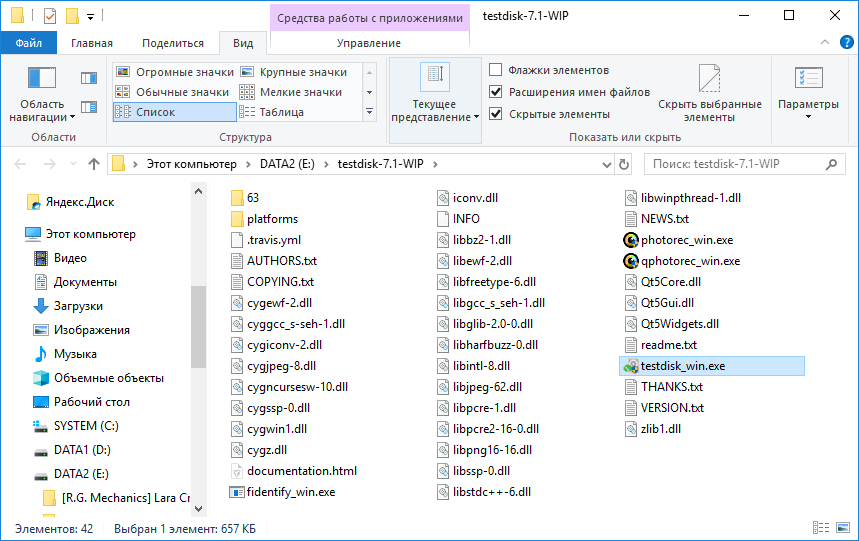
Task: Open the Параметры dropdown arrow
Action: pyautogui.click(x=808, y=117)
